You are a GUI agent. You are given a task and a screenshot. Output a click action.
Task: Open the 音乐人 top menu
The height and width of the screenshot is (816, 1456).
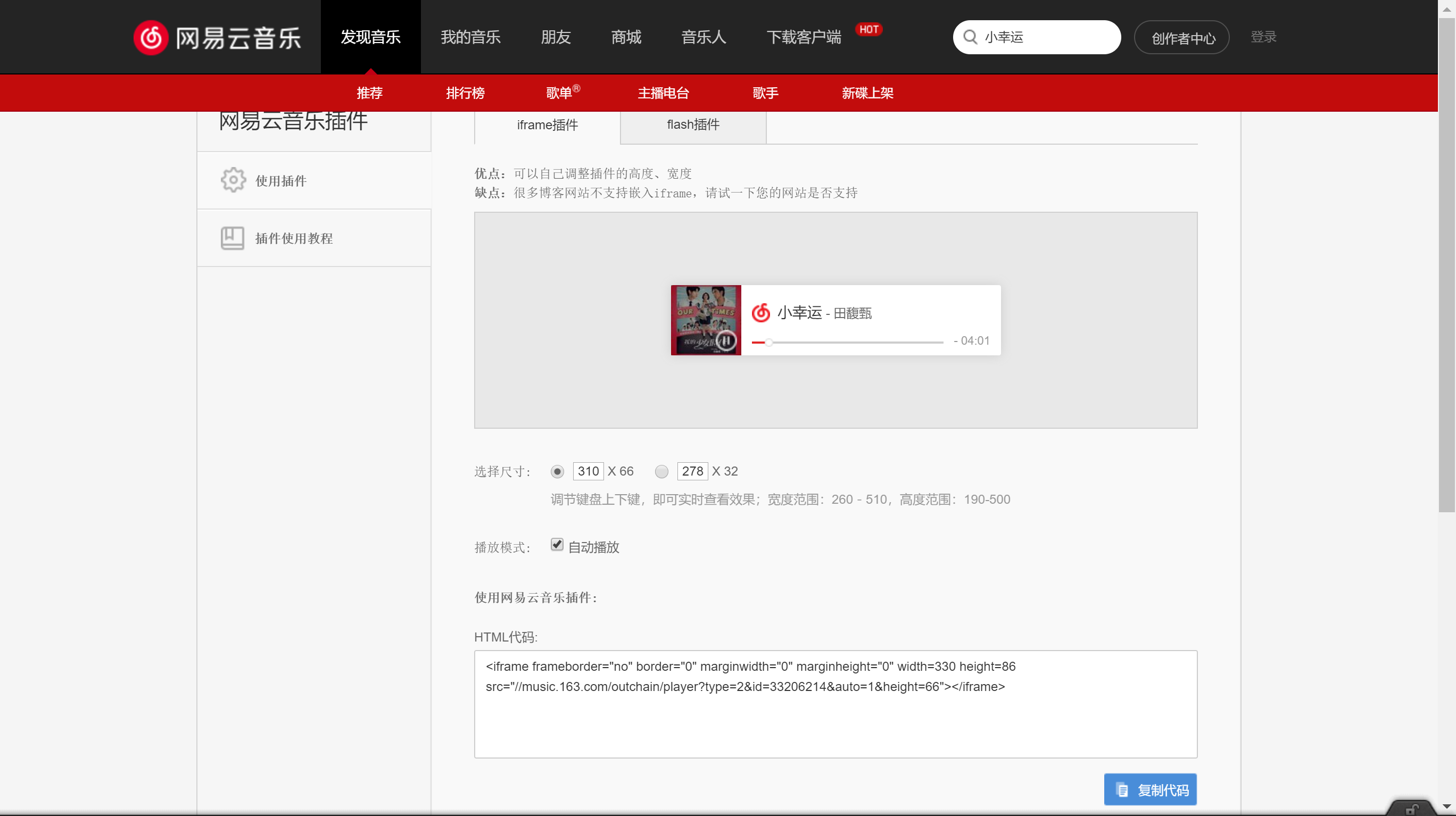(704, 37)
